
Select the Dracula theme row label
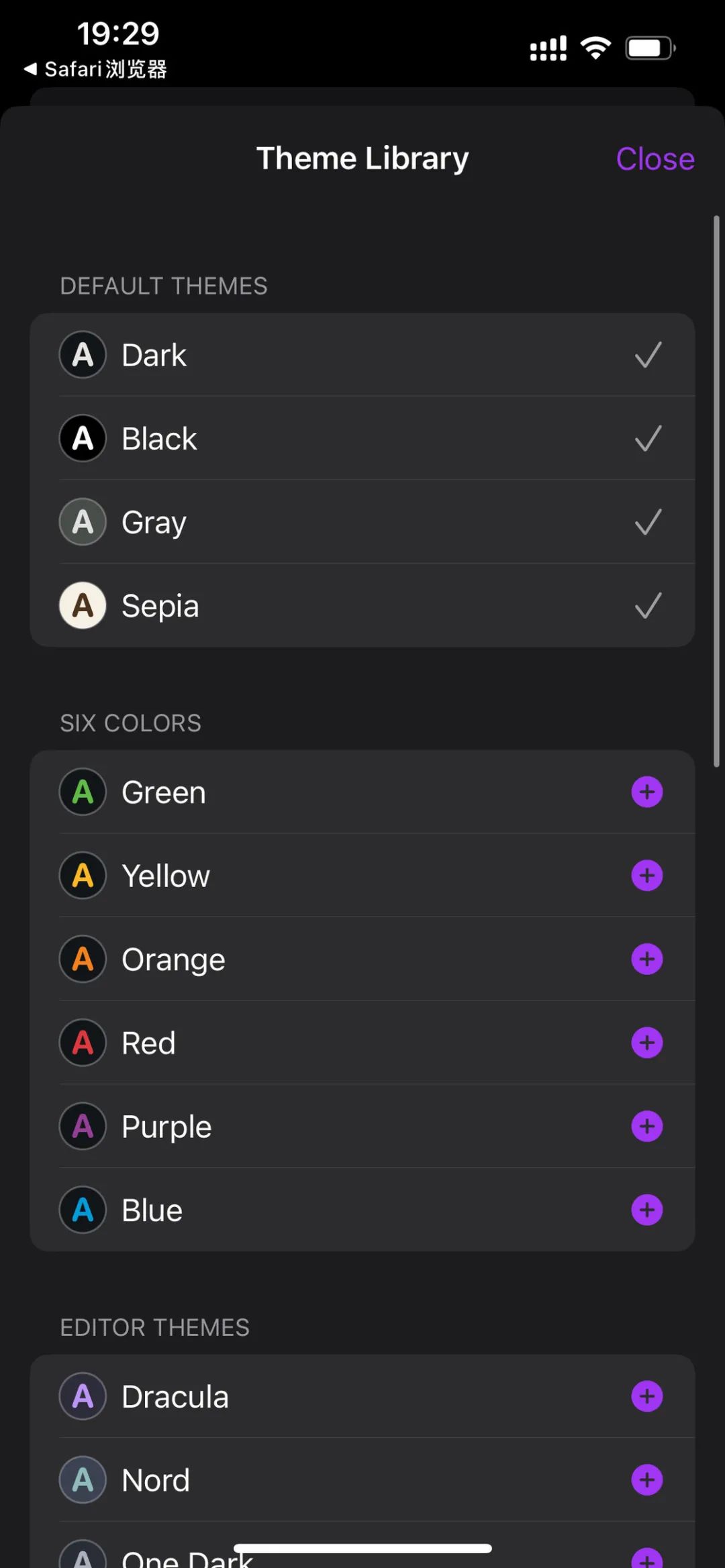coord(175,1397)
